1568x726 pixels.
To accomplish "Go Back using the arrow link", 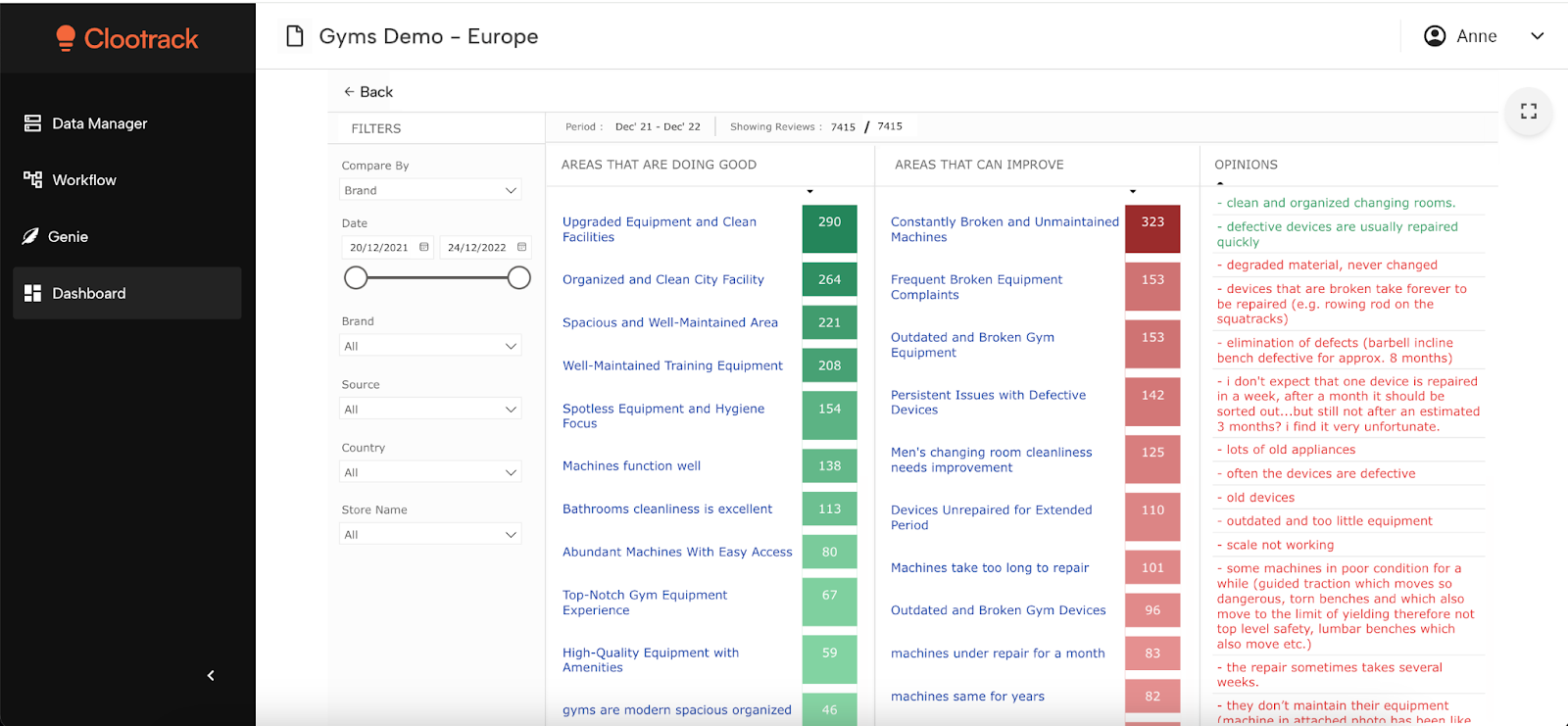I will (367, 92).
